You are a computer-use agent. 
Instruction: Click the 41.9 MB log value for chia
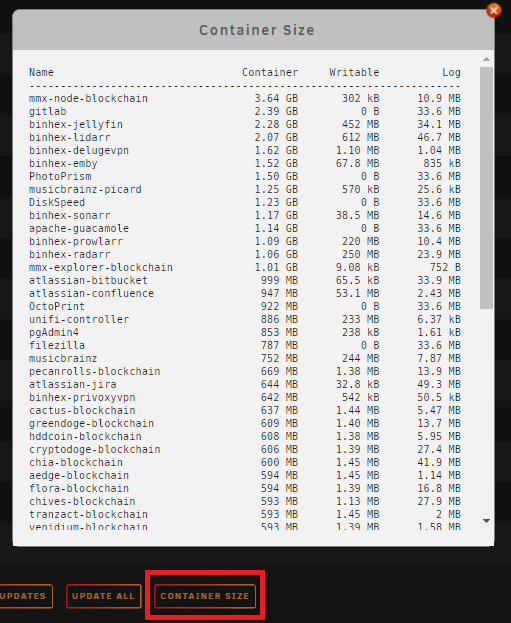[x=439, y=462]
